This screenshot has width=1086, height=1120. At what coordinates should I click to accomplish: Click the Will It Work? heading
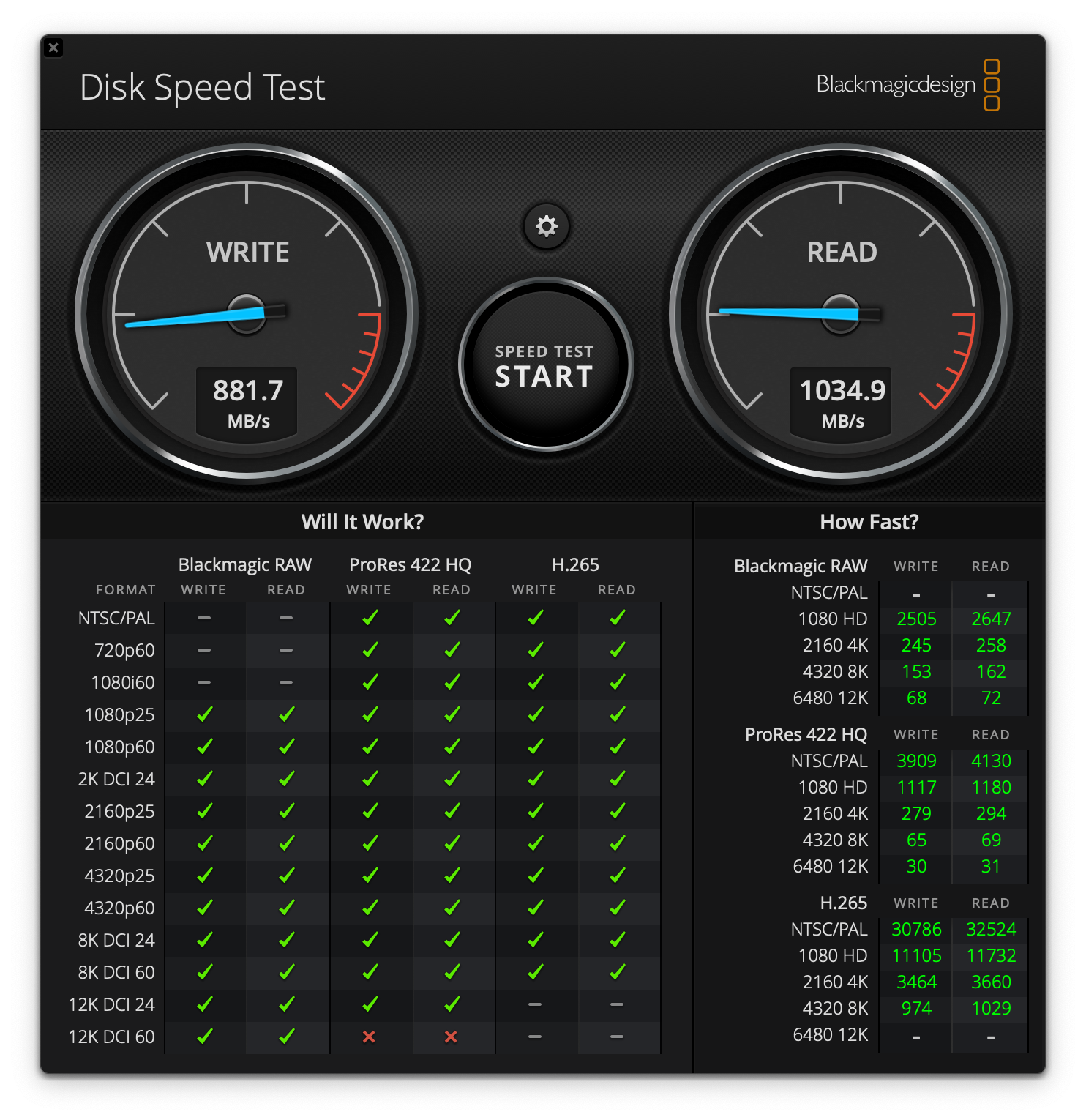363,522
